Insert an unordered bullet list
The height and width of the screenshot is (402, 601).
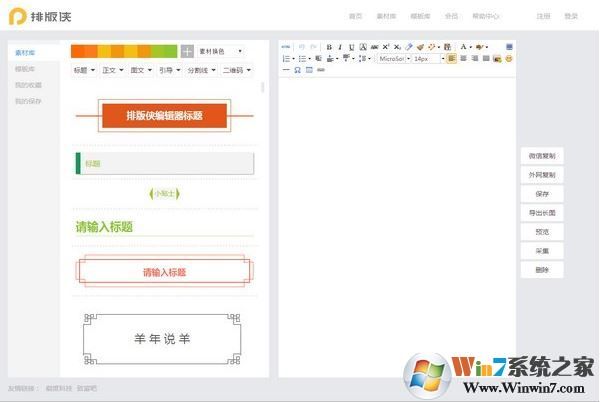pyautogui.click(x=302, y=59)
